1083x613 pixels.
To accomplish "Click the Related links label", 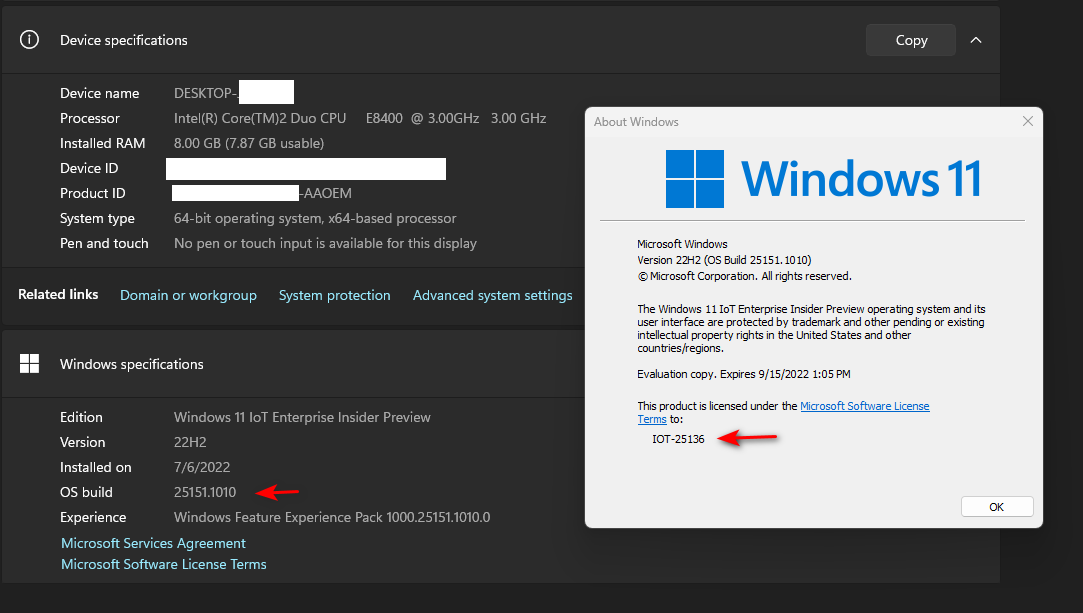I will tap(58, 294).
